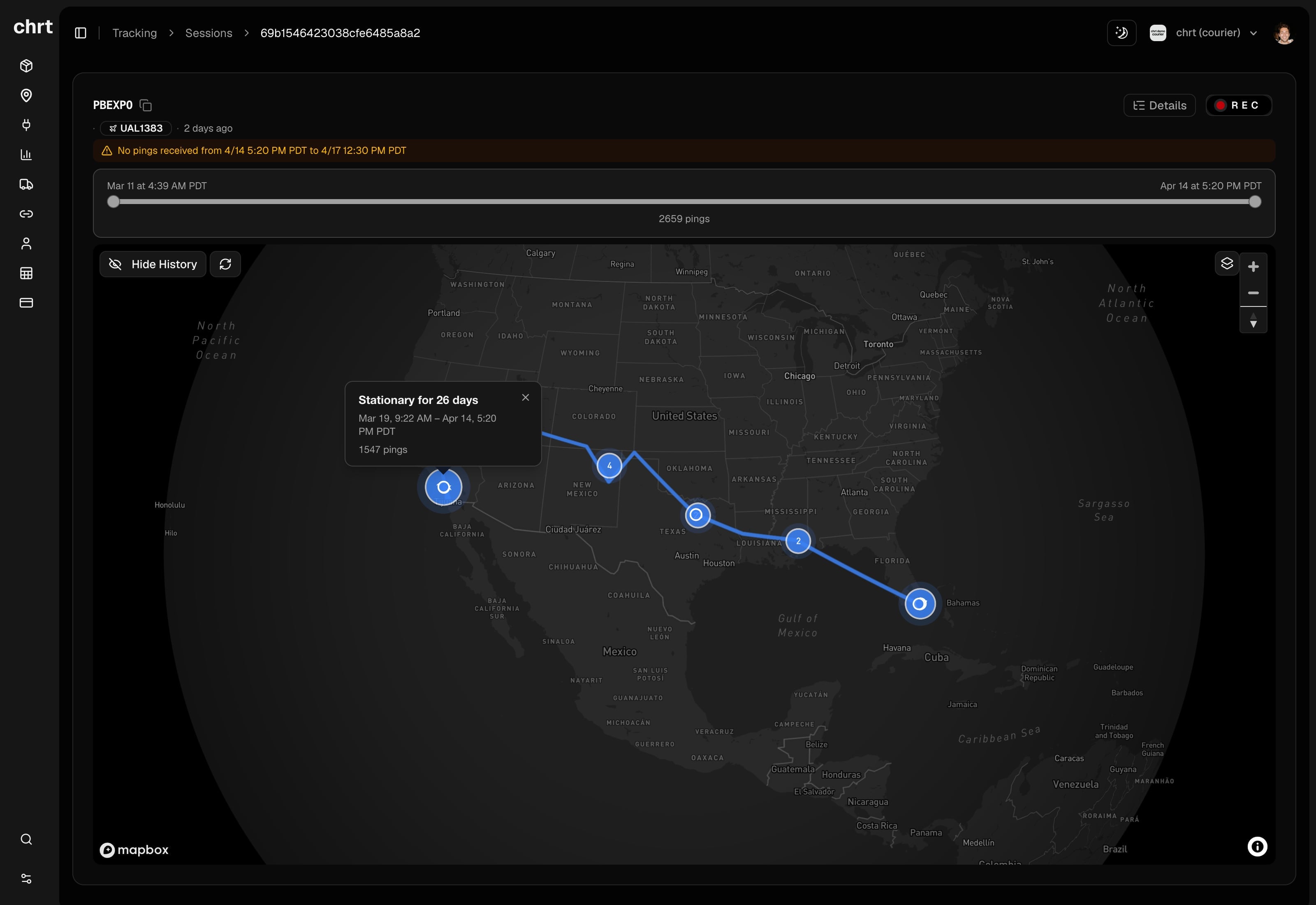Screen dimensions: 1316x905
Task: Click the session ID breadcrumb
Action: click(x=340, y=33)
